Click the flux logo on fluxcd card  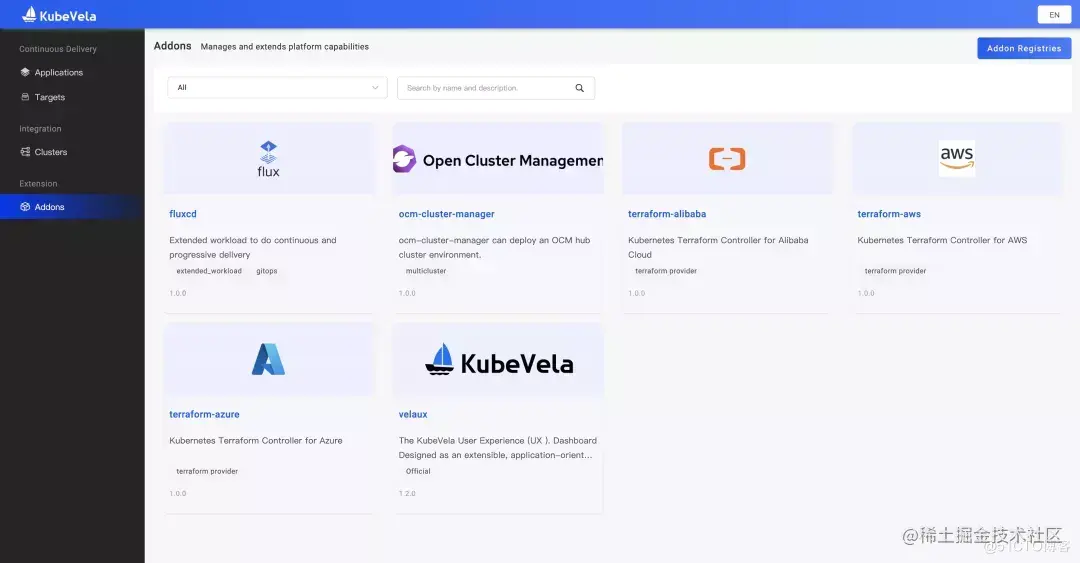click(269, 159)
